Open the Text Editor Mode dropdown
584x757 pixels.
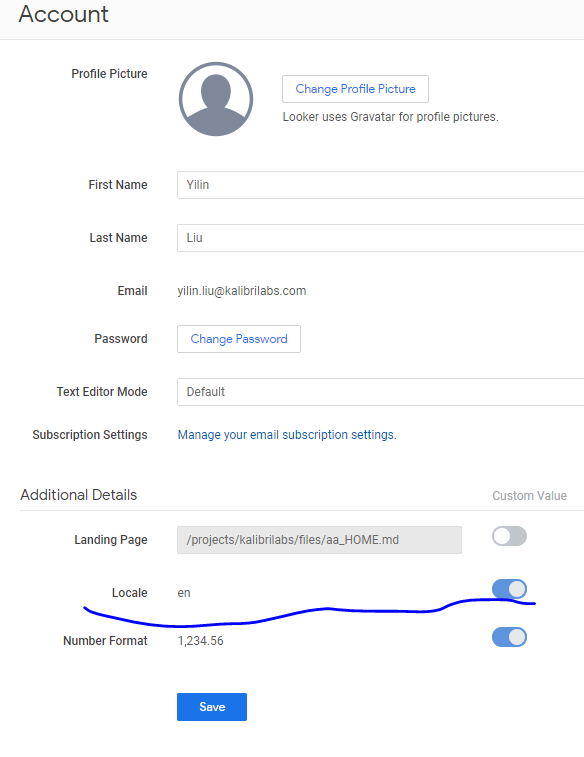point(380,392)
